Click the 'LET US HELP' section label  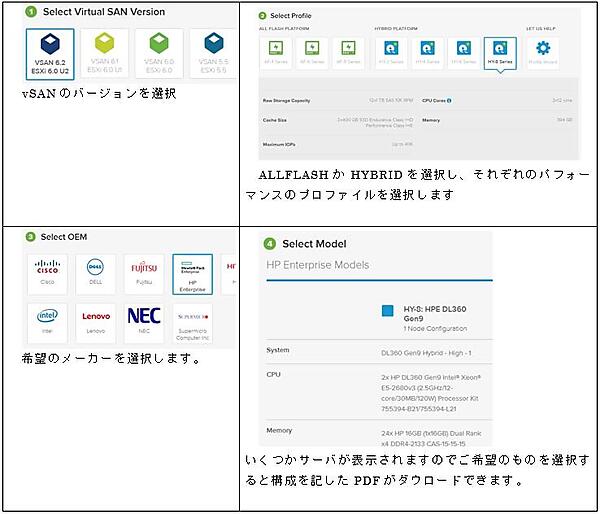(x=541, y=29)
